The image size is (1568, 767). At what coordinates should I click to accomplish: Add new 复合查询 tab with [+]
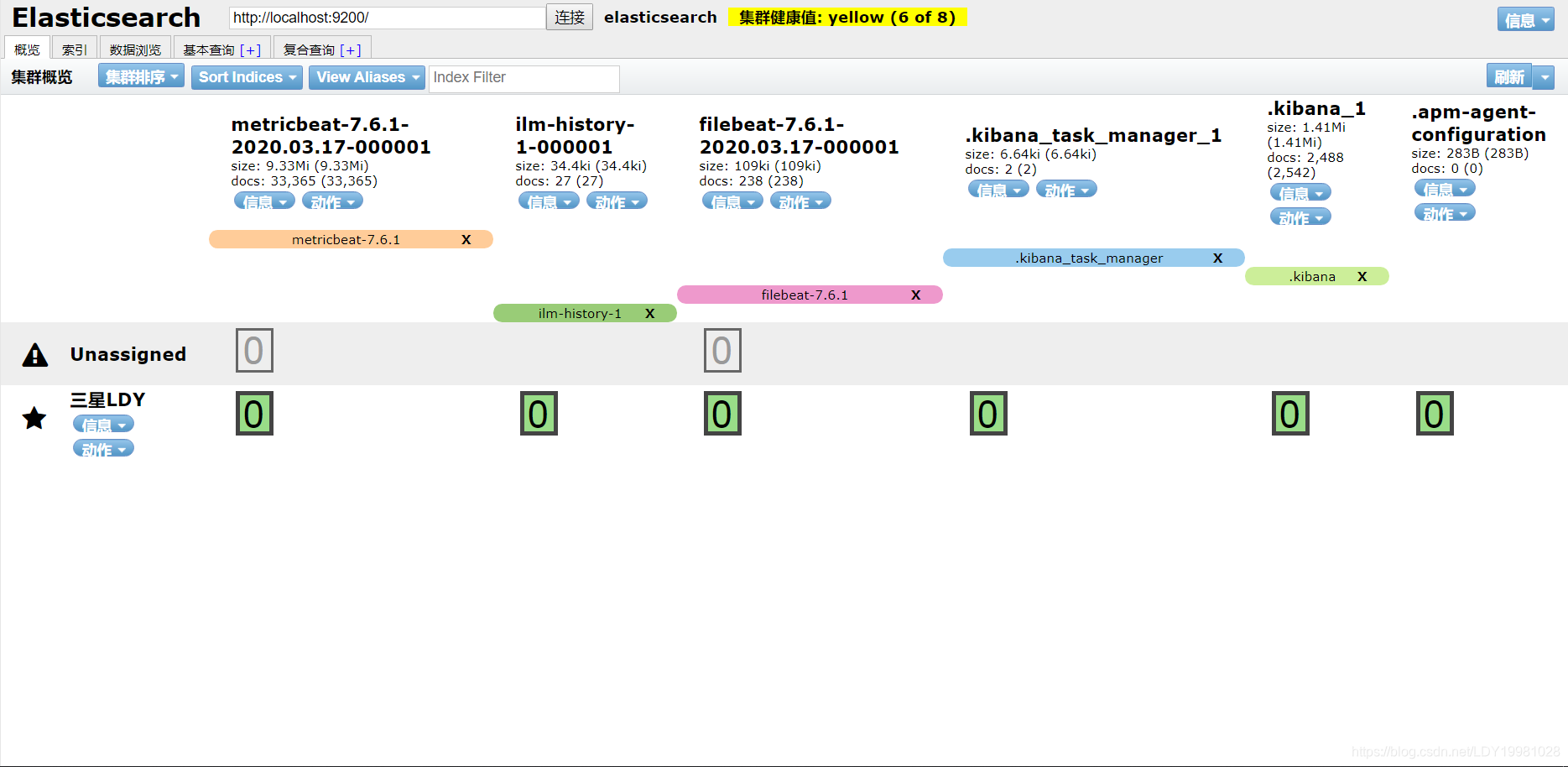coord(351,50)
